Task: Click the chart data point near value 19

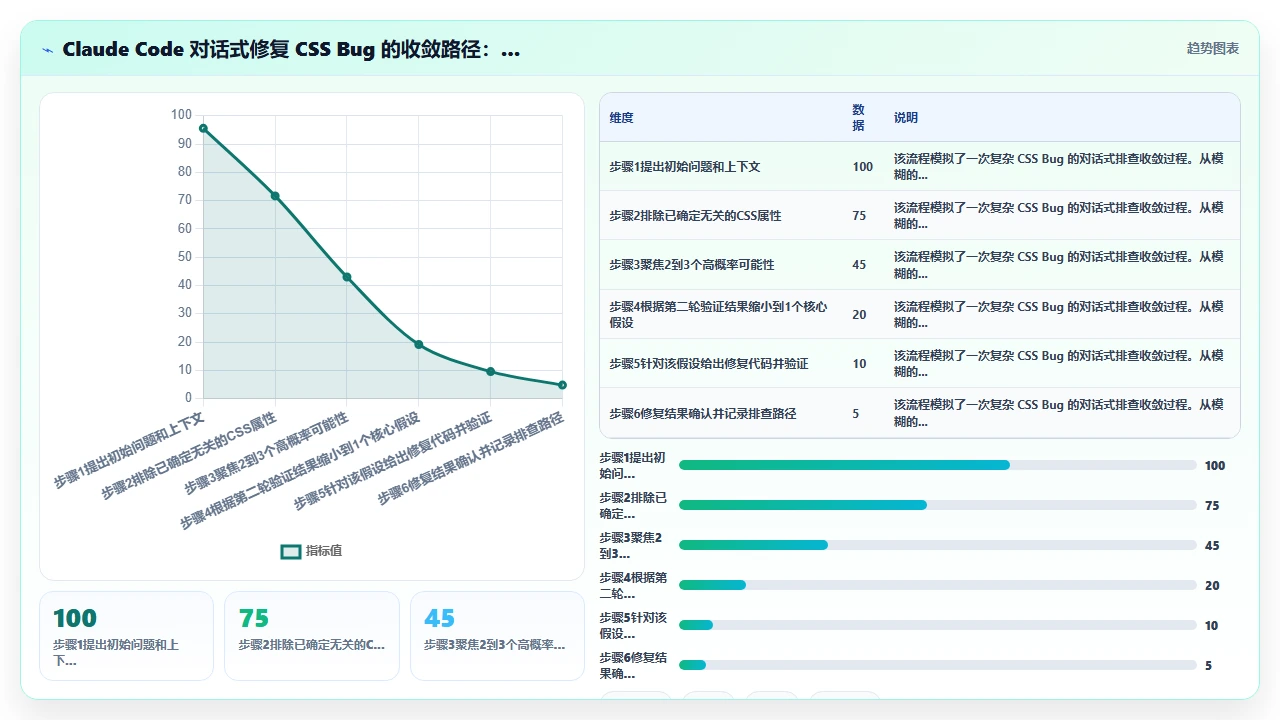Action: (x=419, y=344)
